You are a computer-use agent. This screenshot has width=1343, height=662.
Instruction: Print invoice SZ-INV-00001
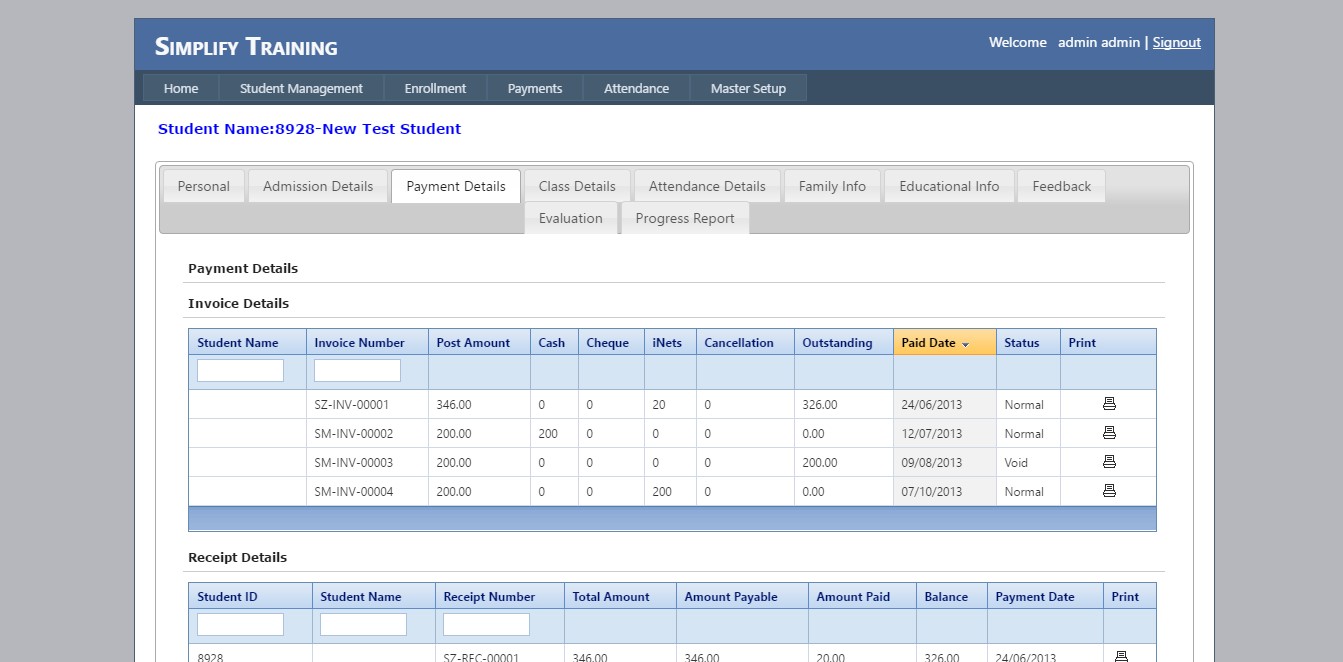(1108, 404)
